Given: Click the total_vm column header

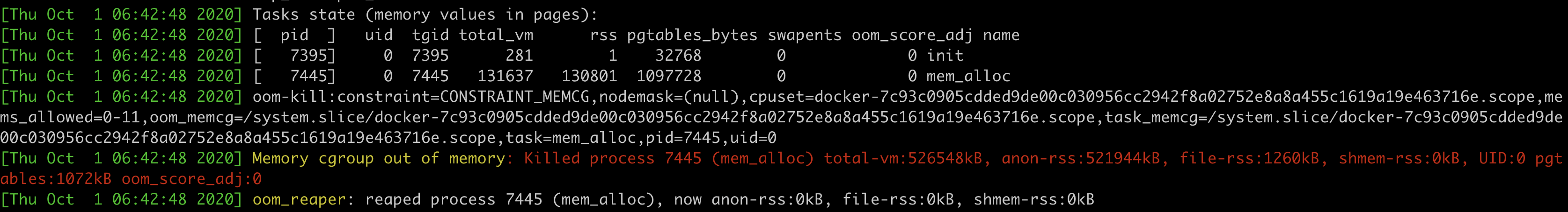Looking at the screenshot, I should coord(496,35).
